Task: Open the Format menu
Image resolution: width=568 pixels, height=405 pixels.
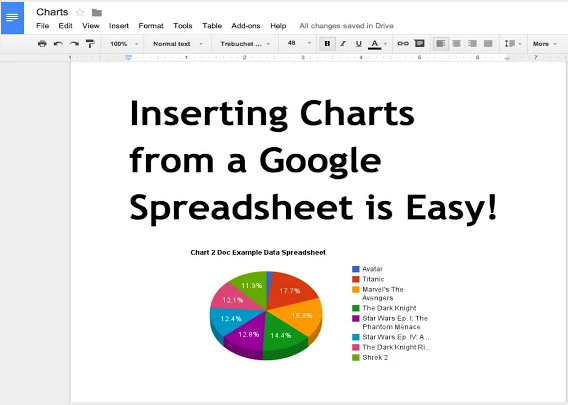Action: point(151,26)
